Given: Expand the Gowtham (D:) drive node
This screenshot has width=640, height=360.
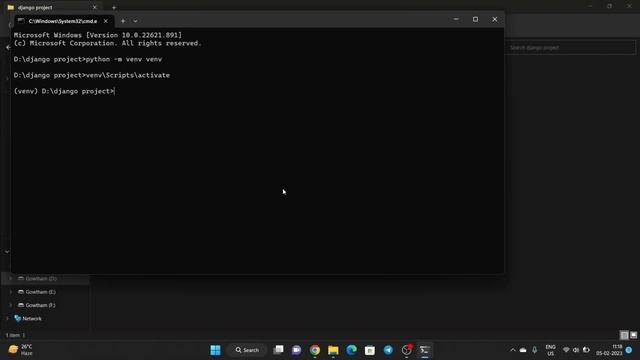Looking at the screenshot, I should click(11, 278).
